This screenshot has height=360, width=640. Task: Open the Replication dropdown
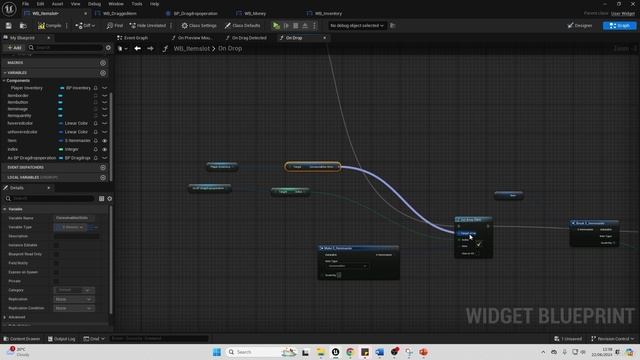(74, 299)
